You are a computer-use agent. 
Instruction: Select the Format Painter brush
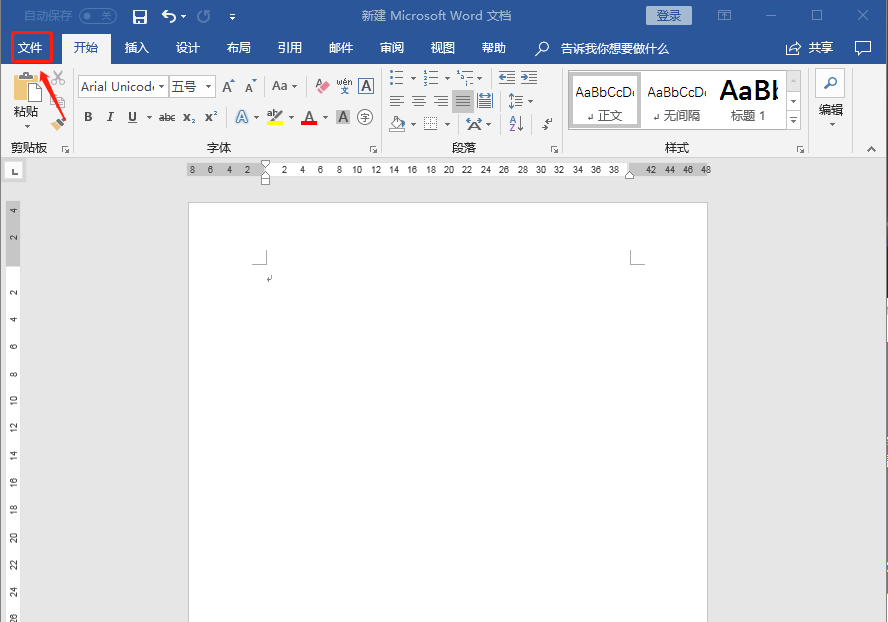point(58,123)
